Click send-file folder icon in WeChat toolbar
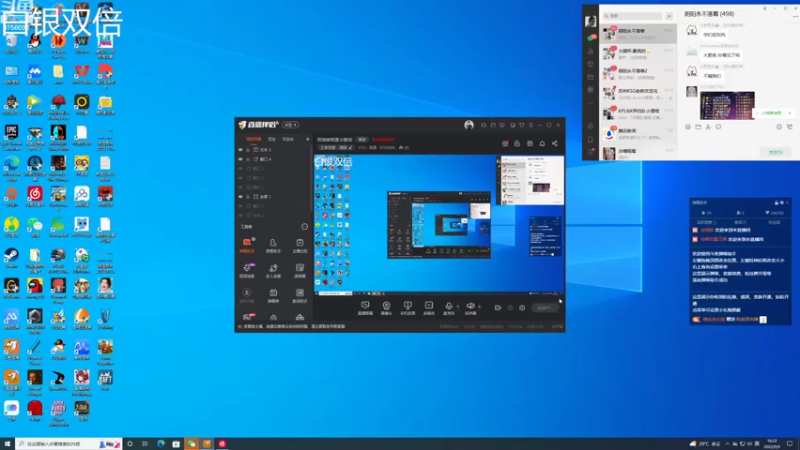 (698, 127)
